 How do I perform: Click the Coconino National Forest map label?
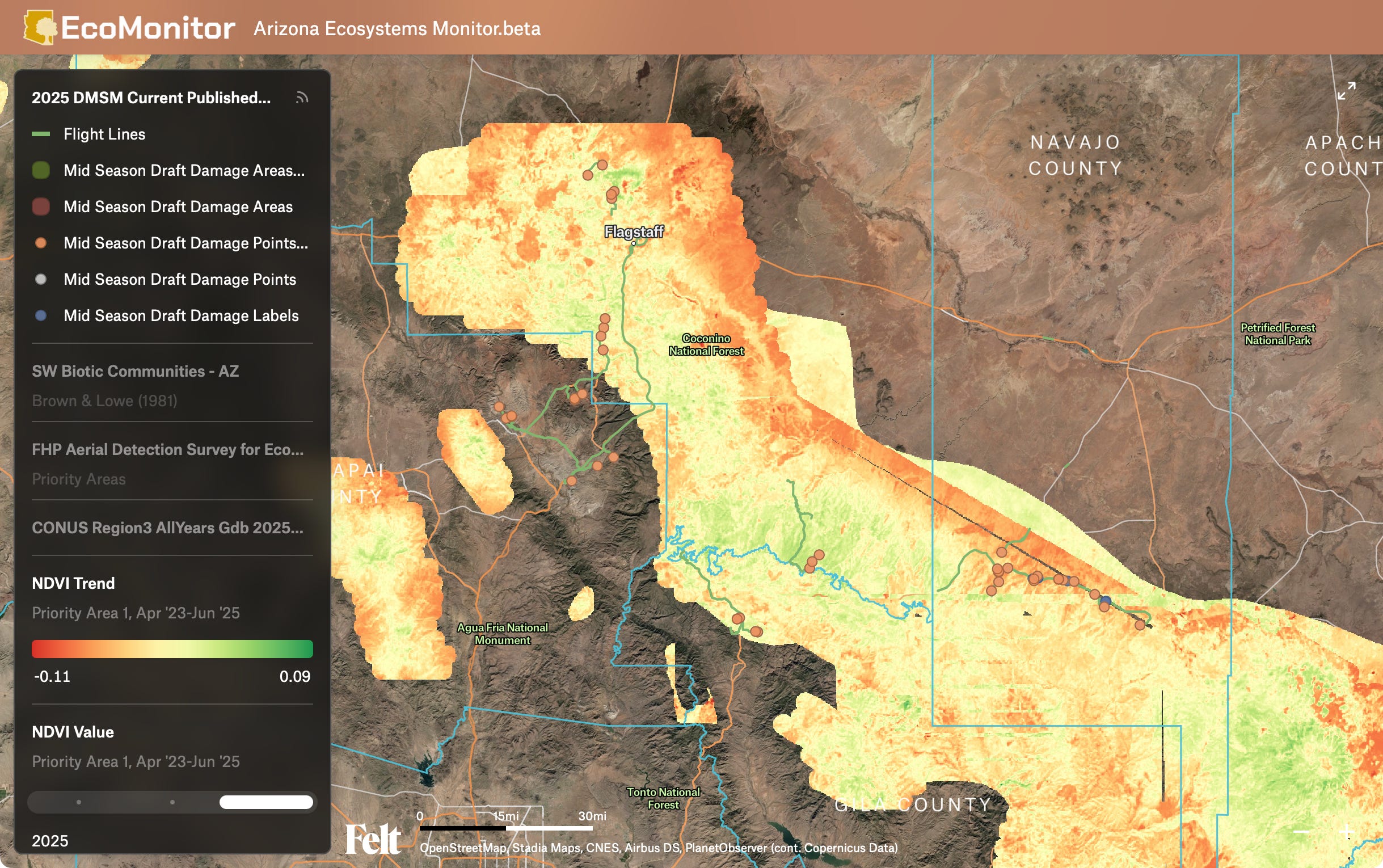click(x=706, y=344)
